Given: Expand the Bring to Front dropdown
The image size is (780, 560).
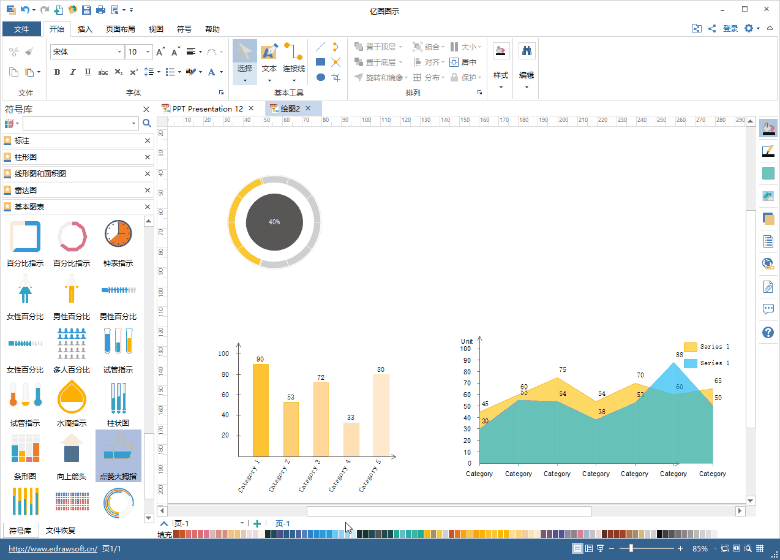Looking at the screenshot, I should tap(401, 47).
